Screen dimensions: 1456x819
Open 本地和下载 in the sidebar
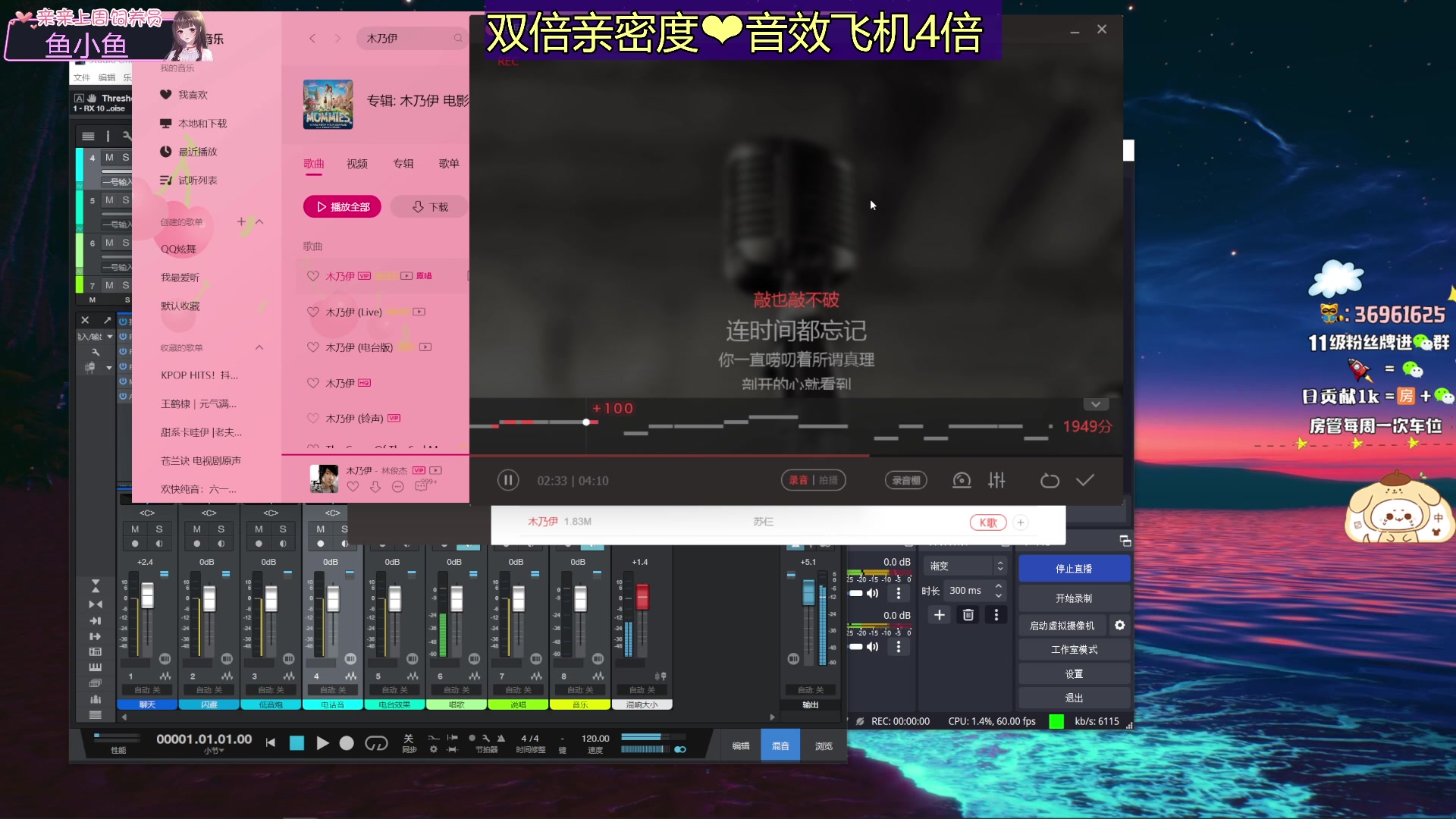202,124
